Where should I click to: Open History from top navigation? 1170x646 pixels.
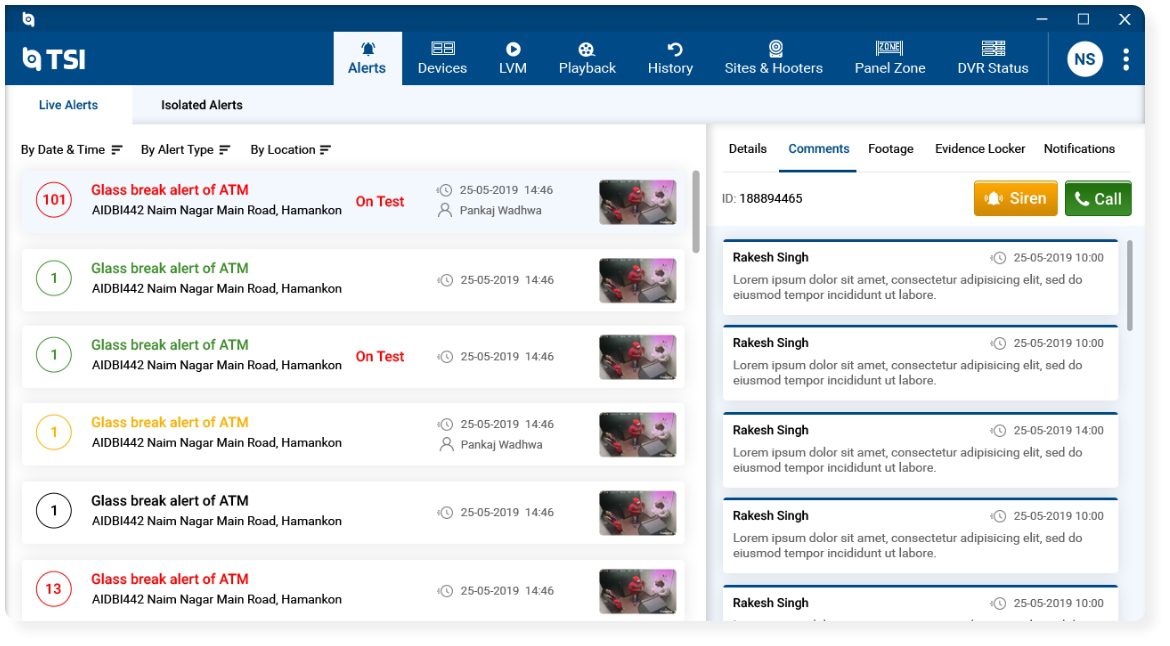pyautogui.click(x=670, y=58)
